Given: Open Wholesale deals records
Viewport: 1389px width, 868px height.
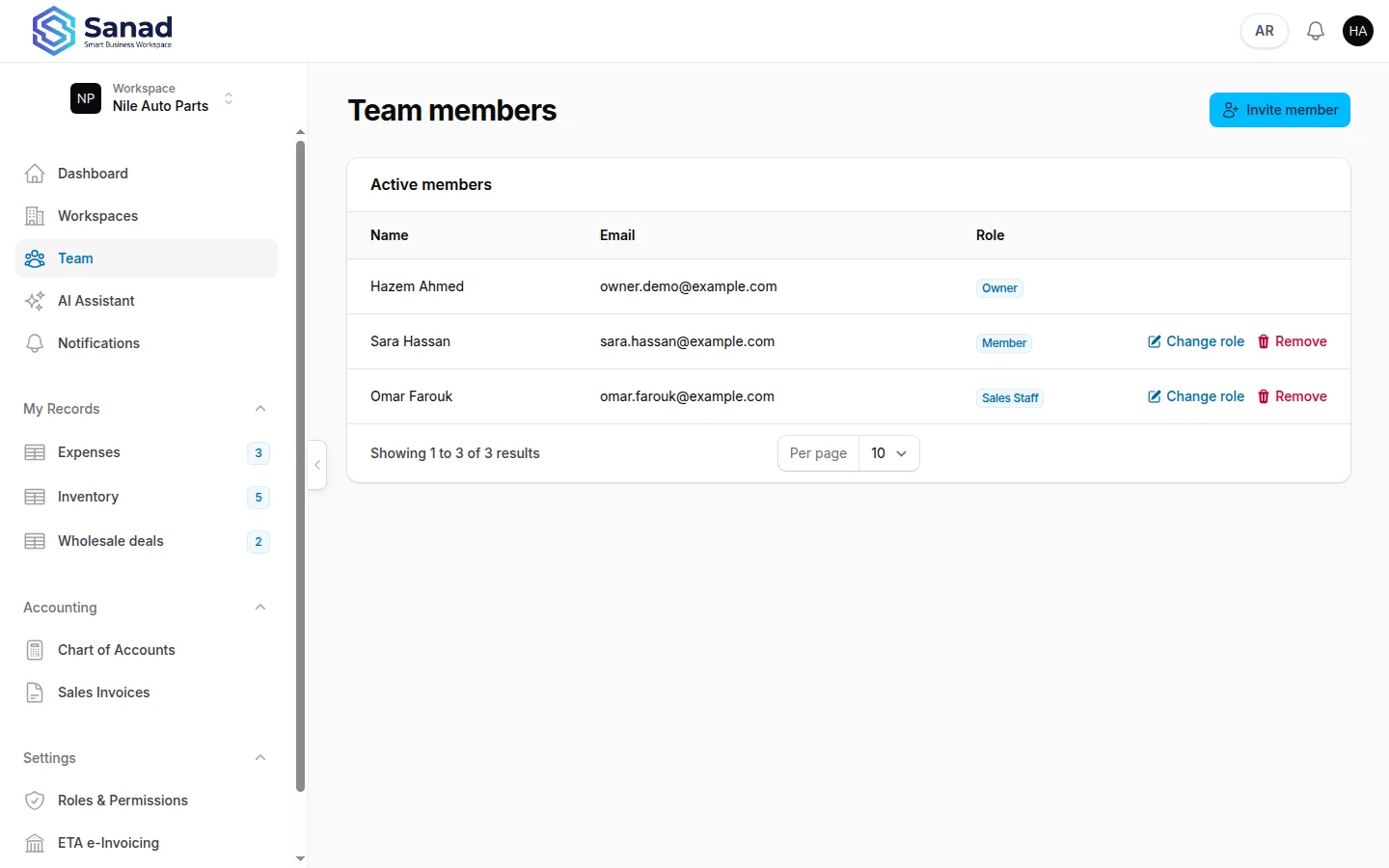Looking at the screenshot, I should 147,541.
